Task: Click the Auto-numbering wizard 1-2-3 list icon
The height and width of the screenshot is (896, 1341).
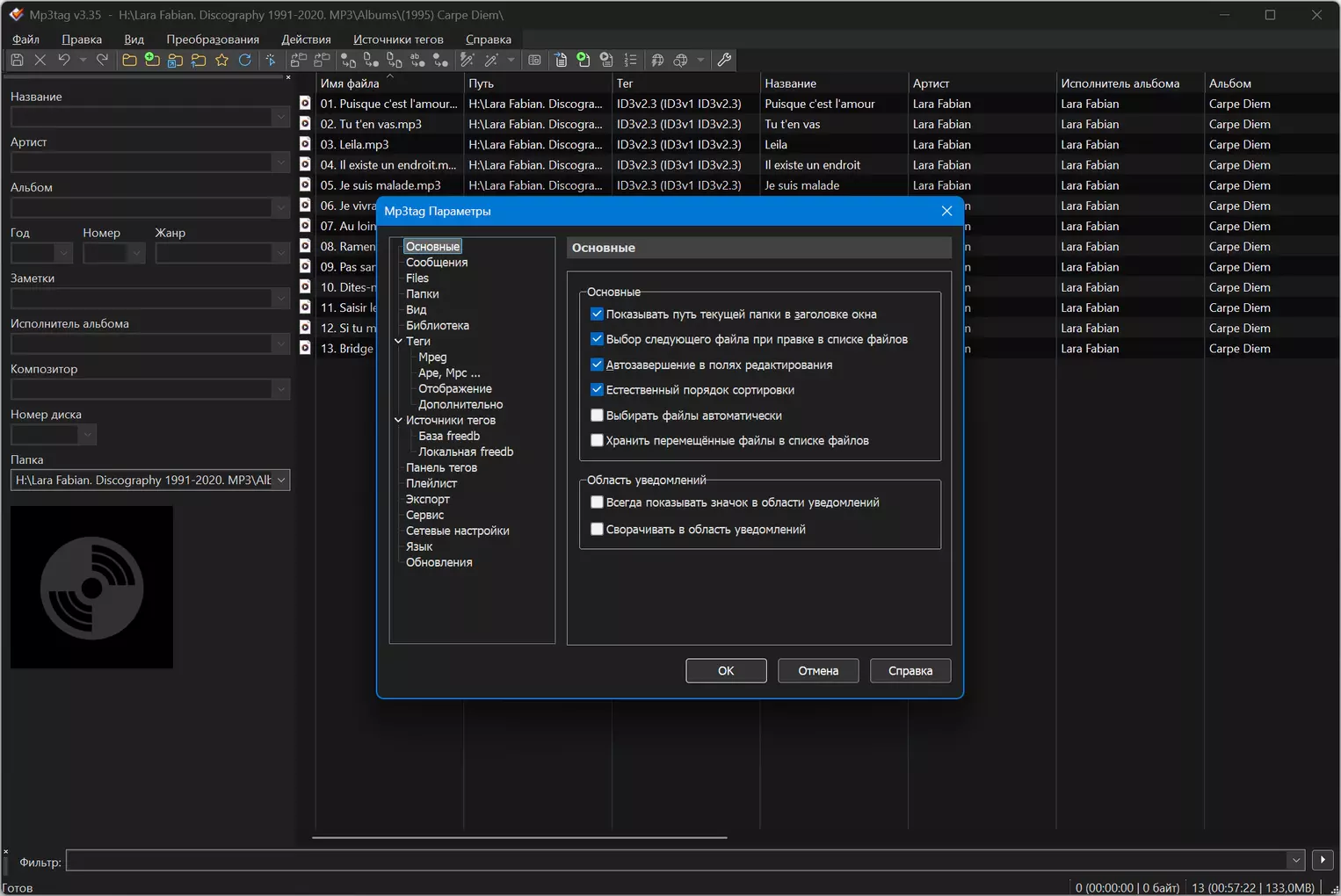Action: pos(630,60)
